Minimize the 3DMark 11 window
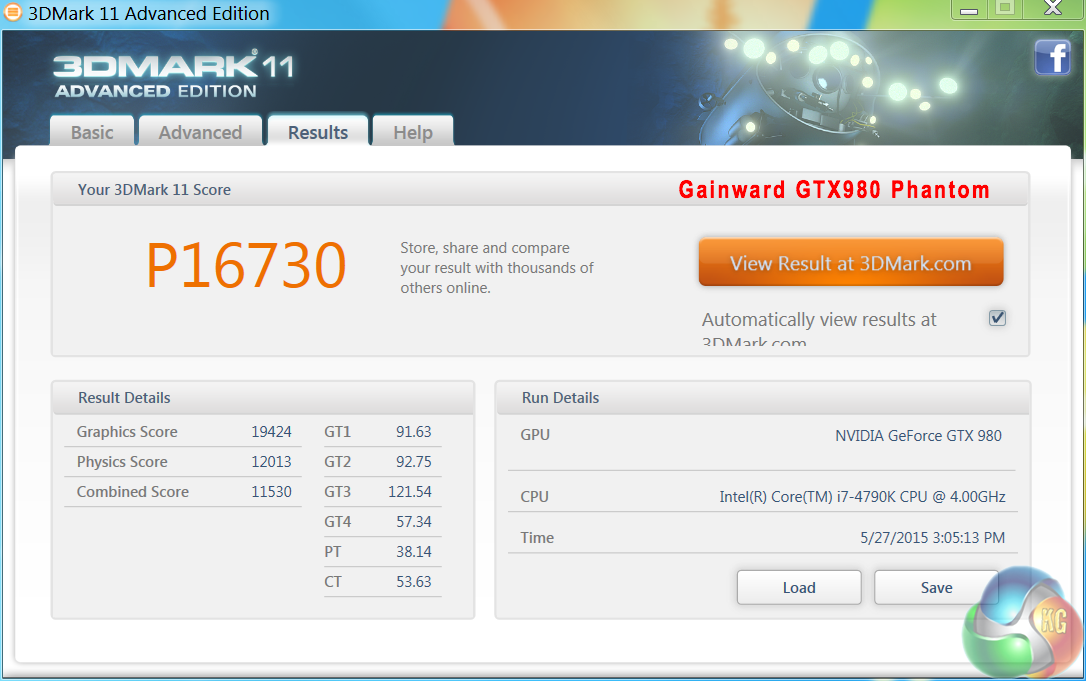The height and width of the screenshot is (681, 1086). (x=969, y=10)
